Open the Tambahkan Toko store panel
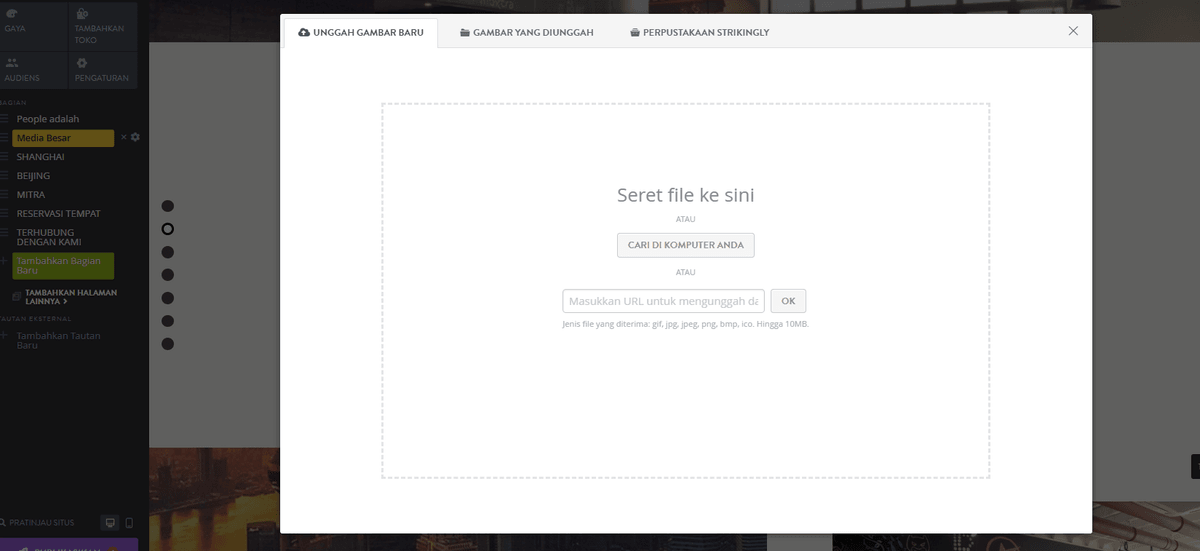The width and height of the screenshot is (1200, 551). 103,24
